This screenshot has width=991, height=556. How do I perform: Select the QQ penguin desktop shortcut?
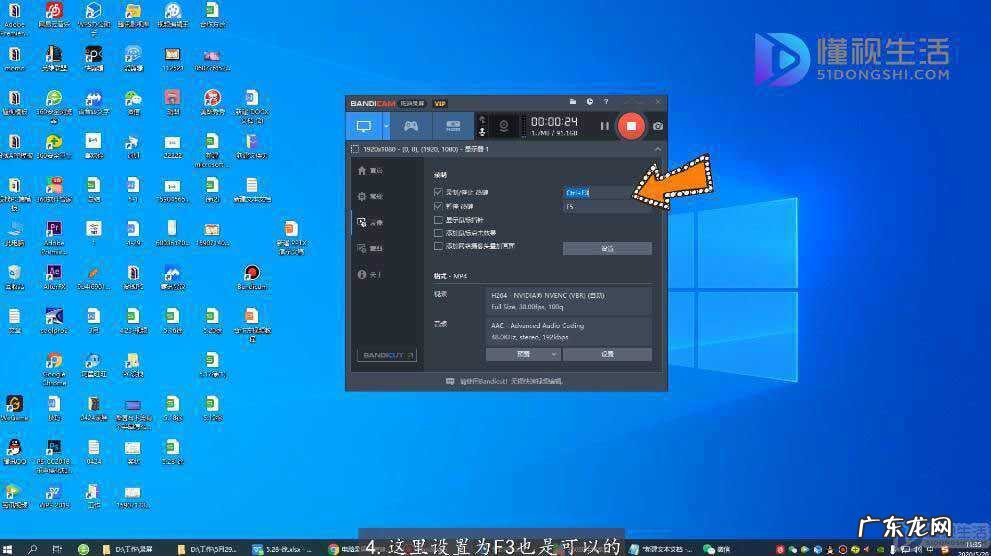click(14, 451)
